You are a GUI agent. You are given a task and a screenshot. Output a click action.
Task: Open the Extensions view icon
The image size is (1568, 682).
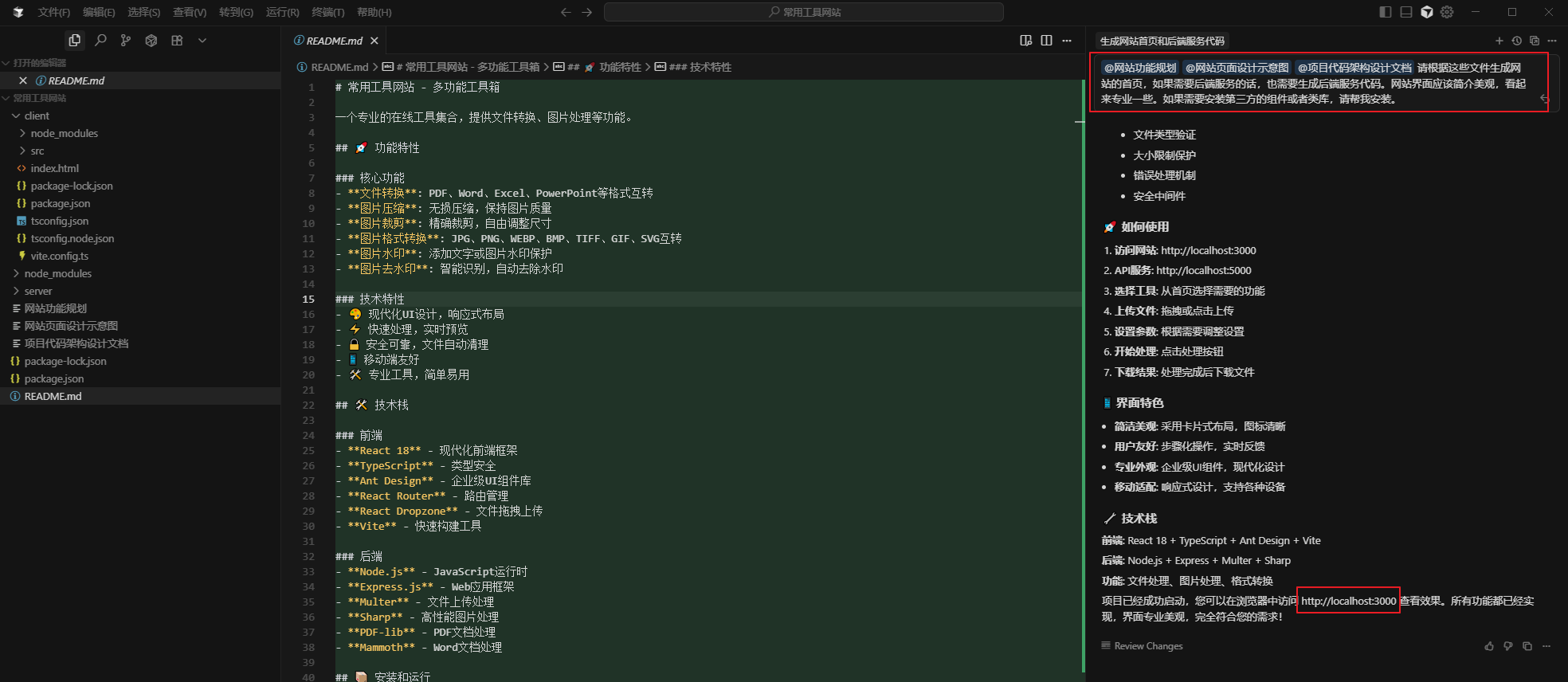click(x=177, y=40)
